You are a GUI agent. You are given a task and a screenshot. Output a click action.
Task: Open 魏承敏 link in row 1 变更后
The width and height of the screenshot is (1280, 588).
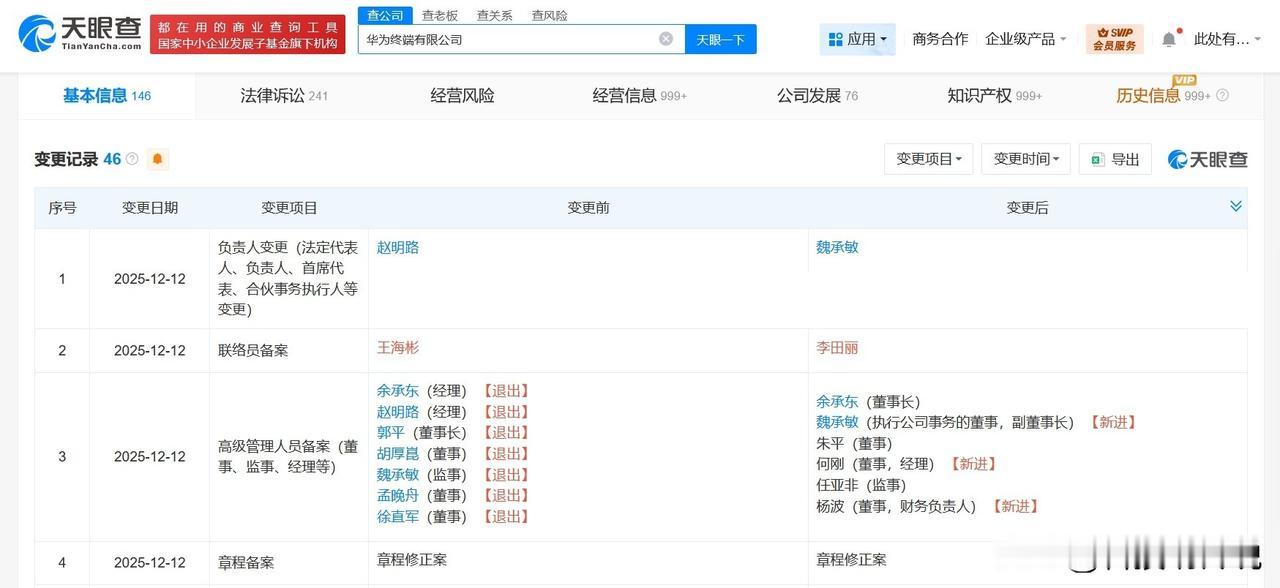[837, 247]
